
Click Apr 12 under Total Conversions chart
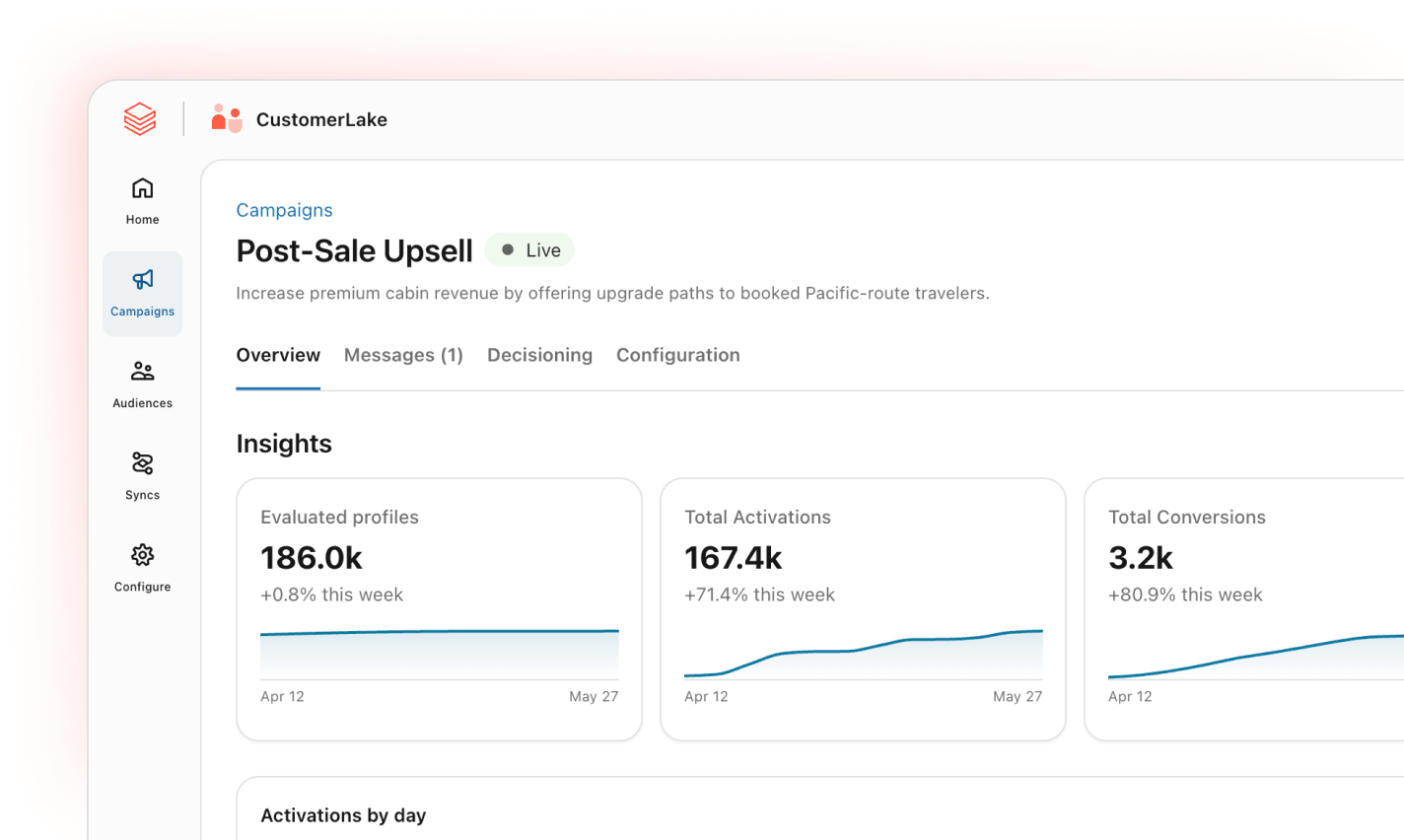(1130, 696)
